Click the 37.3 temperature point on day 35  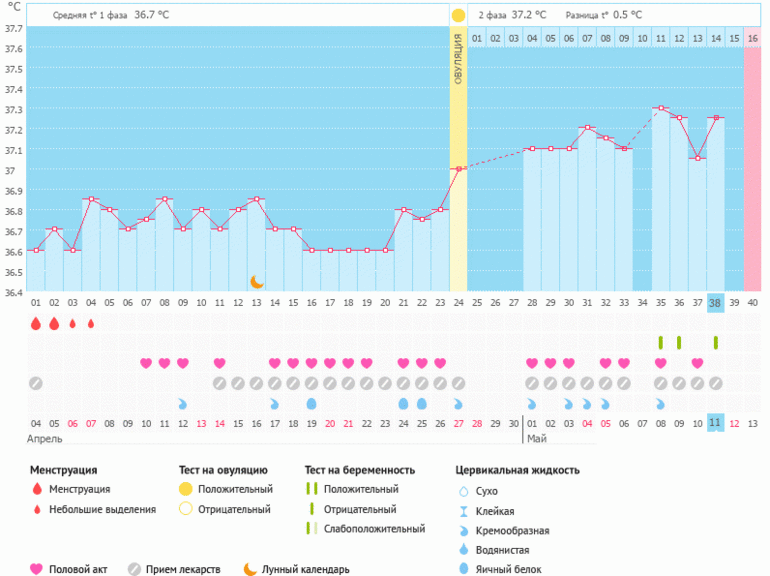[660, 108]
